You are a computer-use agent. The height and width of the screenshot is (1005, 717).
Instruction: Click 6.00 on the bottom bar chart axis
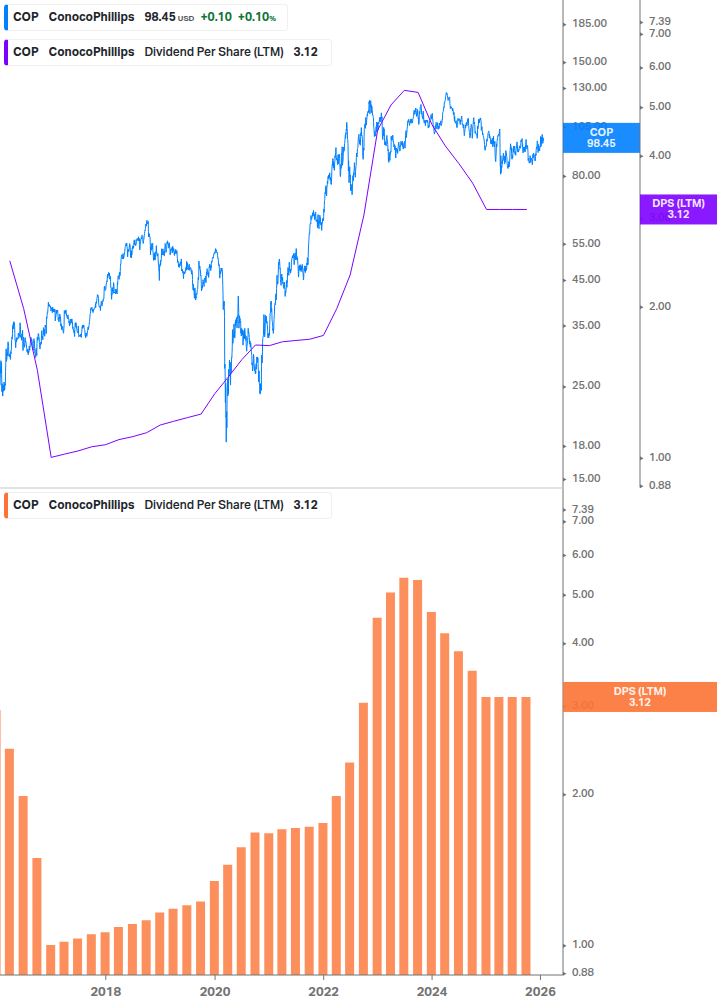[583, 555]
